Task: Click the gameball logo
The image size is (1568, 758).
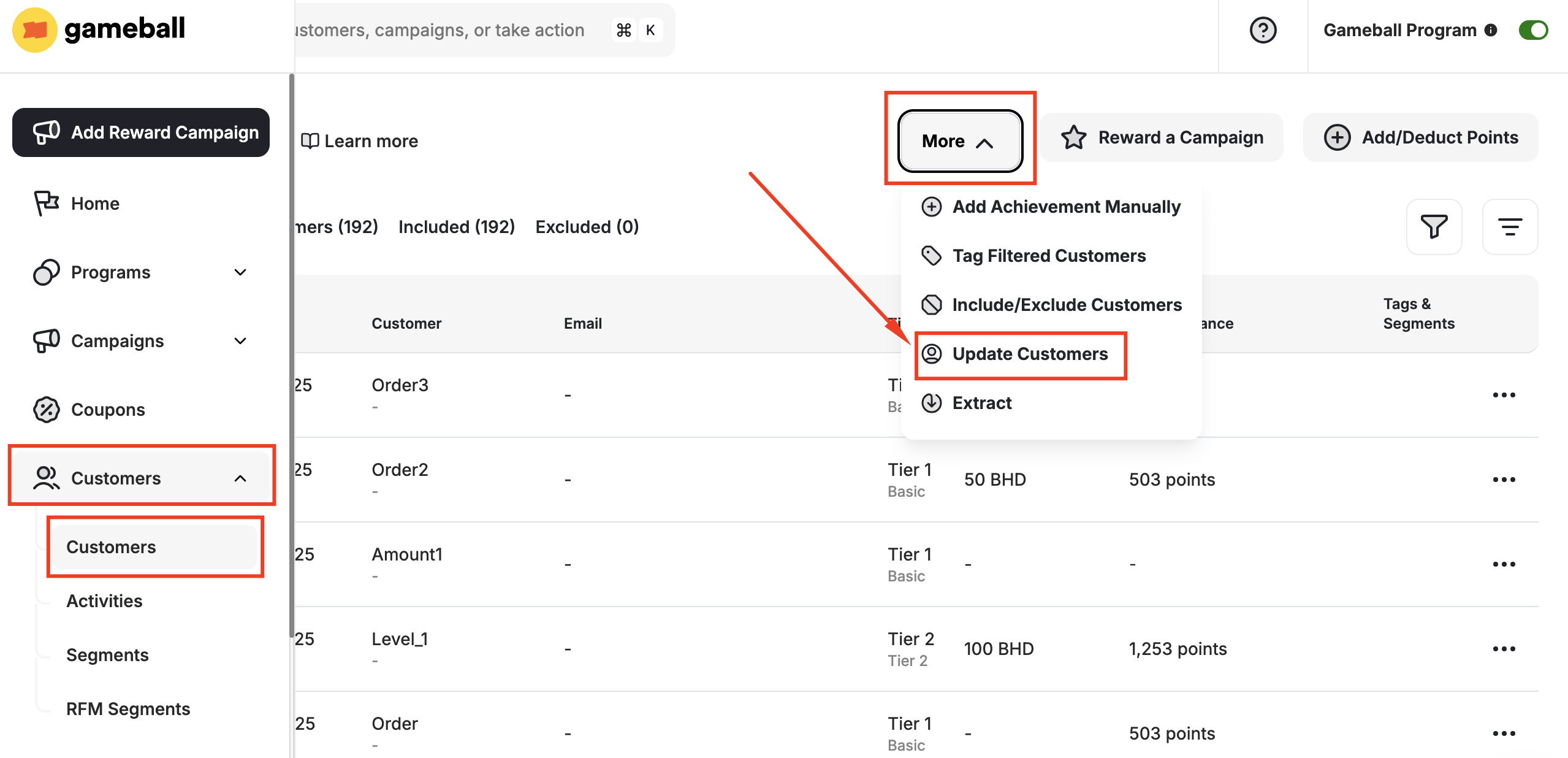Action: click(99, 29)
